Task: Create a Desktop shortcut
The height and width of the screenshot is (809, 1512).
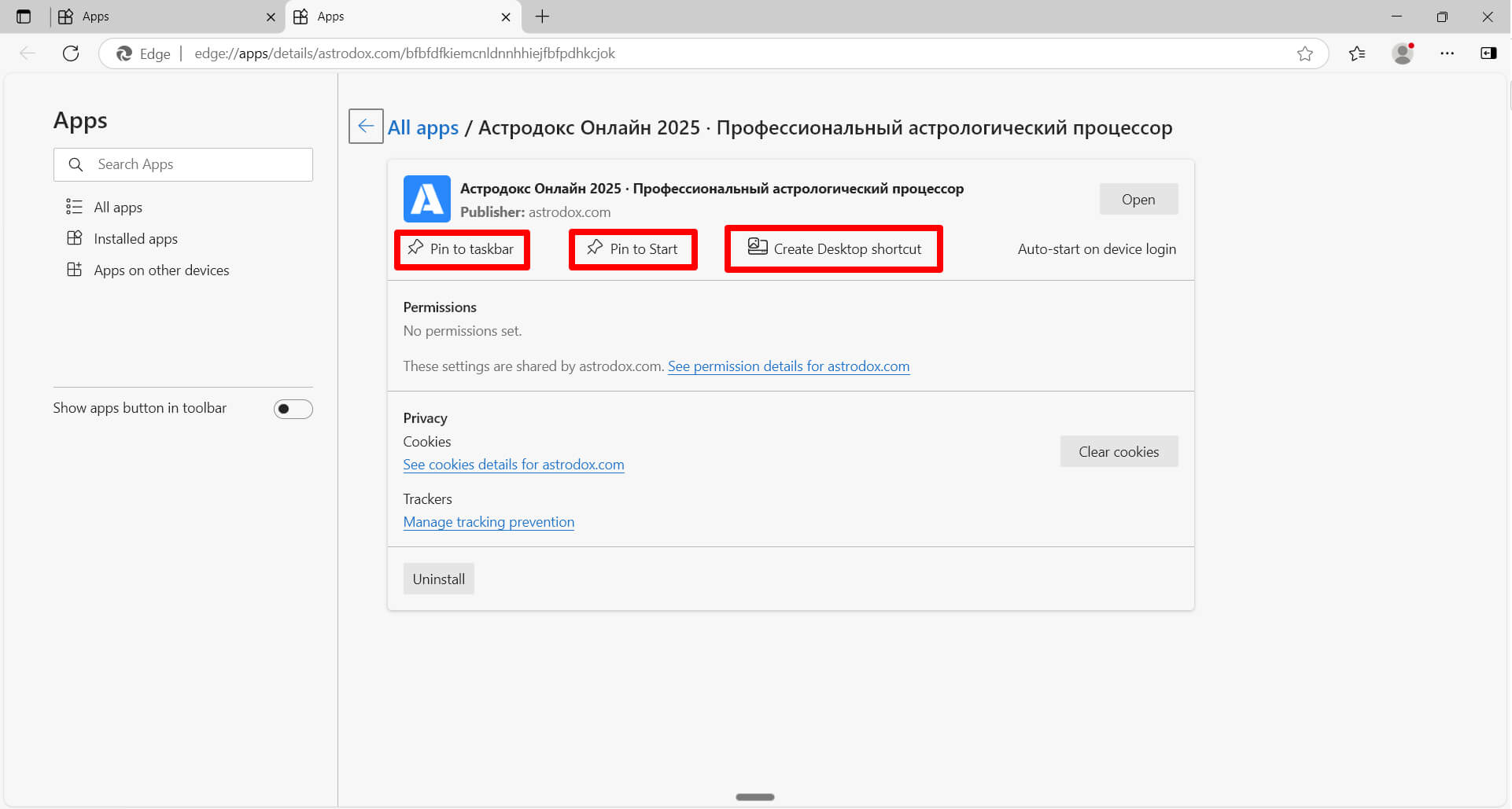Action: click(834, 249)
